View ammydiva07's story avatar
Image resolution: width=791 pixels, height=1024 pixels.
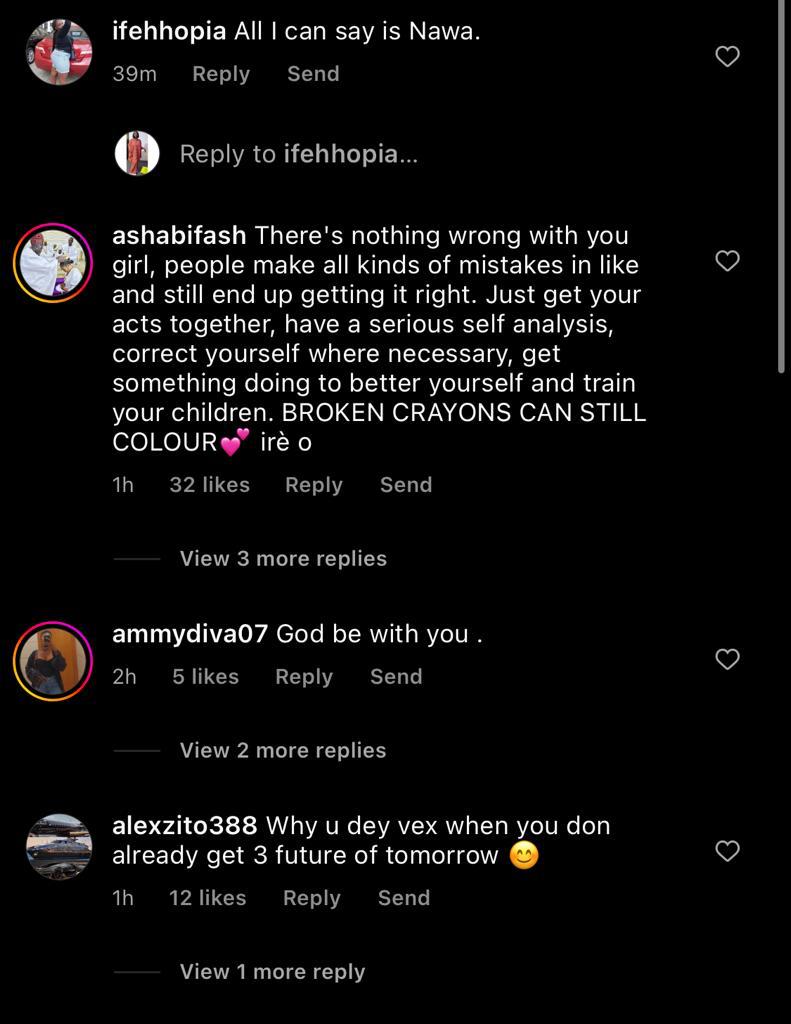tap(53, 661)
